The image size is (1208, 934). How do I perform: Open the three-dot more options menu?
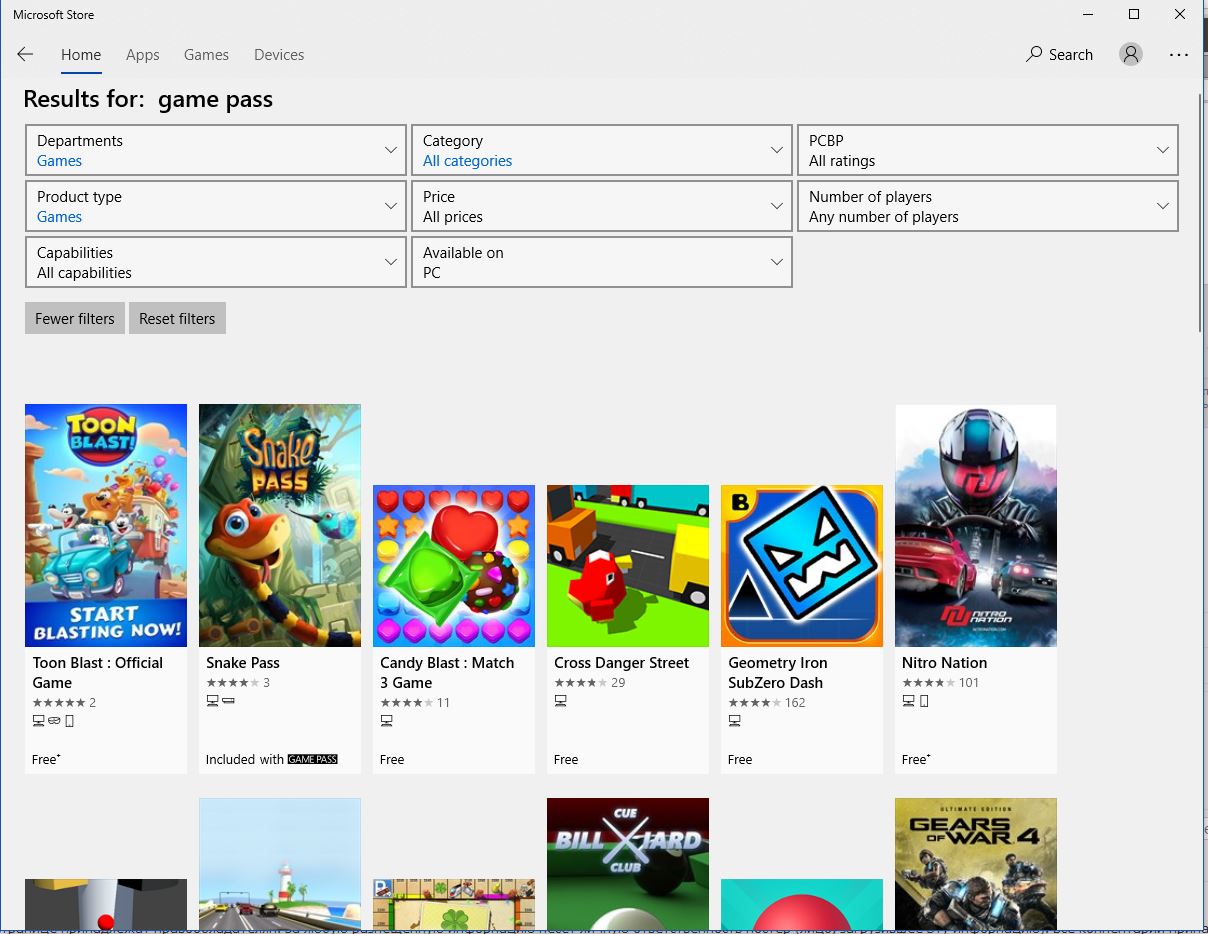[1179, 55]
